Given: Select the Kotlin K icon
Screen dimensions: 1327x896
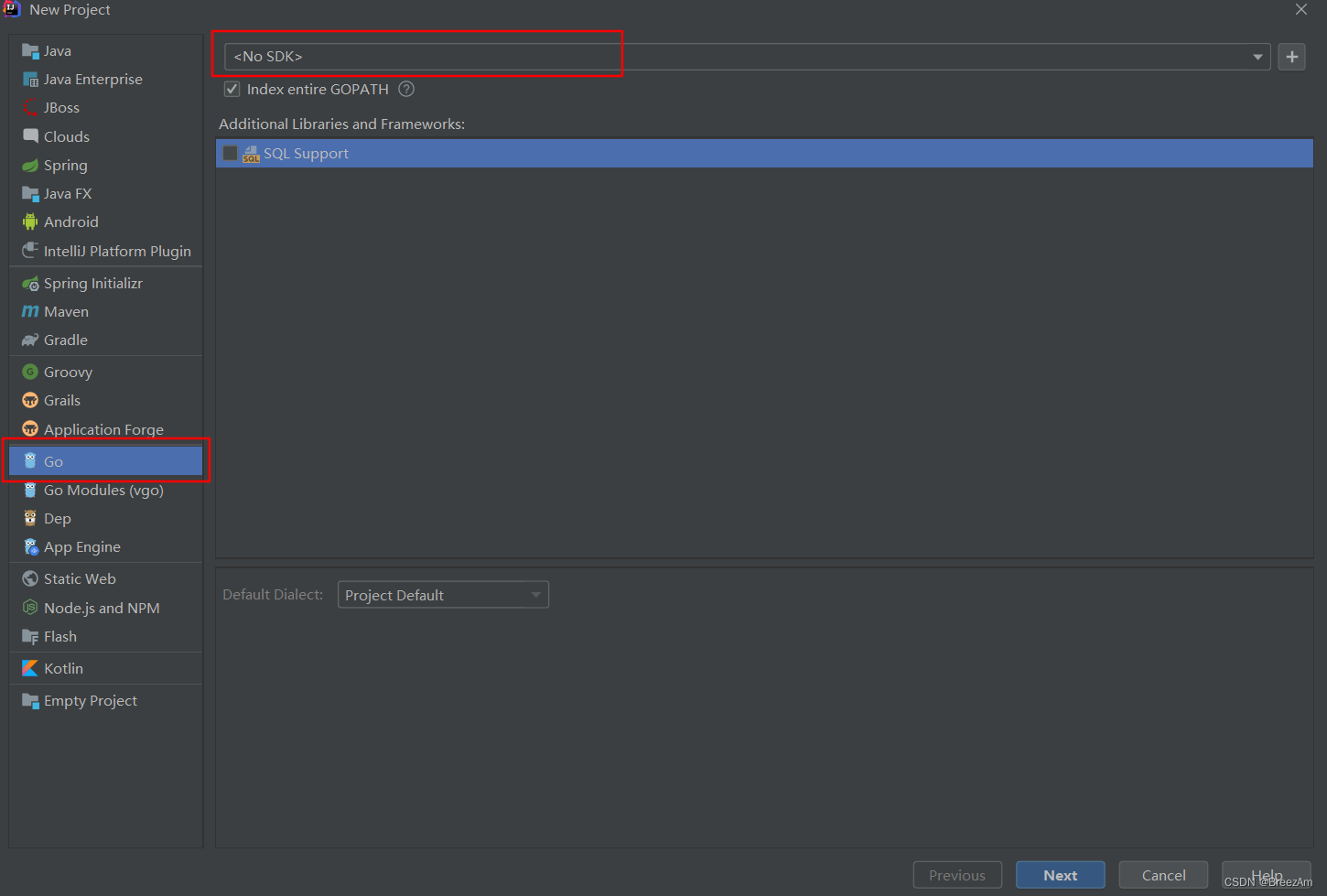Looking at the screenshot, I should click(30, 669).
